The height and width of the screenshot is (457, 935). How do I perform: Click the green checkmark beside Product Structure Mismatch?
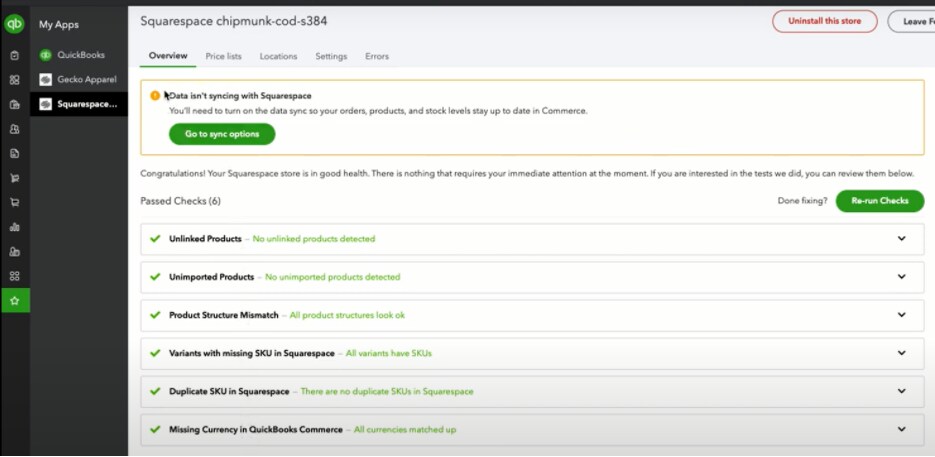[156, 315]
